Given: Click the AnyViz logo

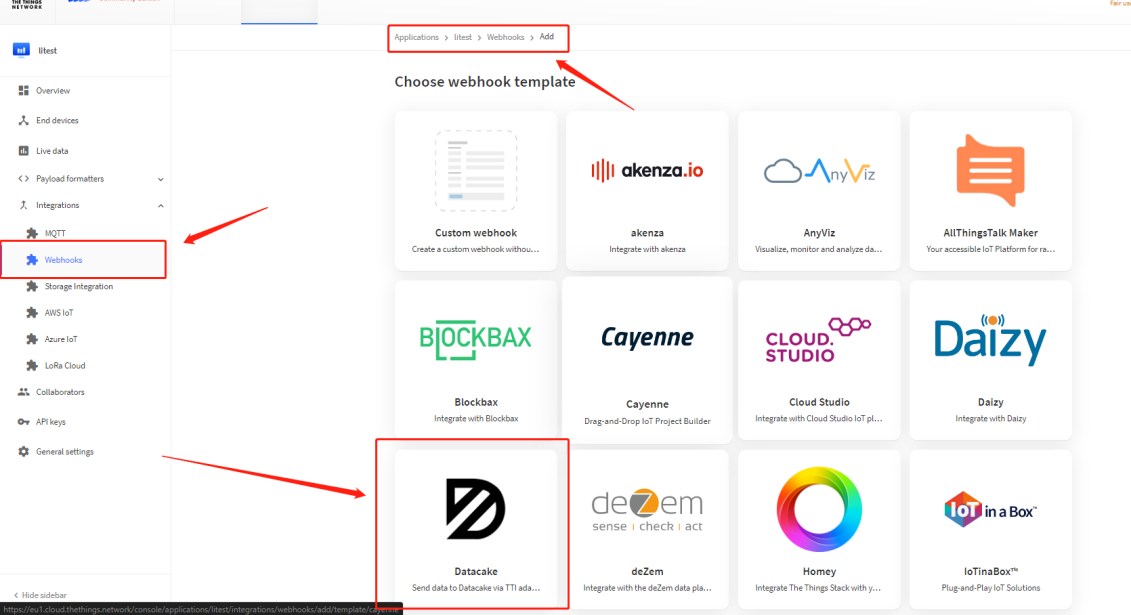Looking at the screenshot, I should point(819,171).
